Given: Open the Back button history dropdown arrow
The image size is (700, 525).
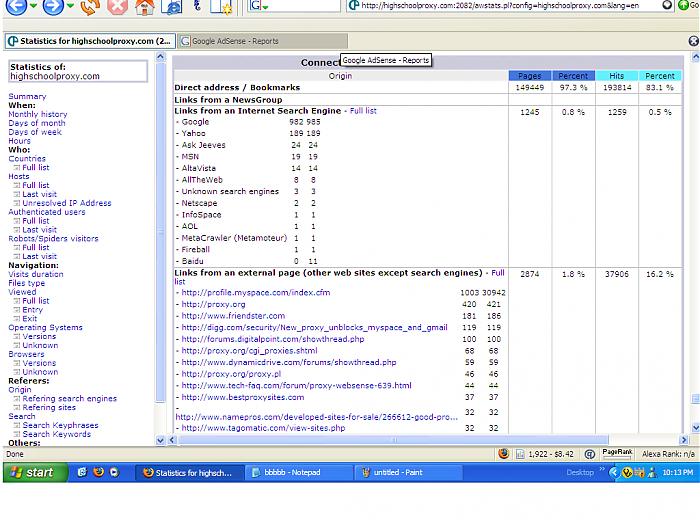Looking at the screenshot, I should point(32,7).
